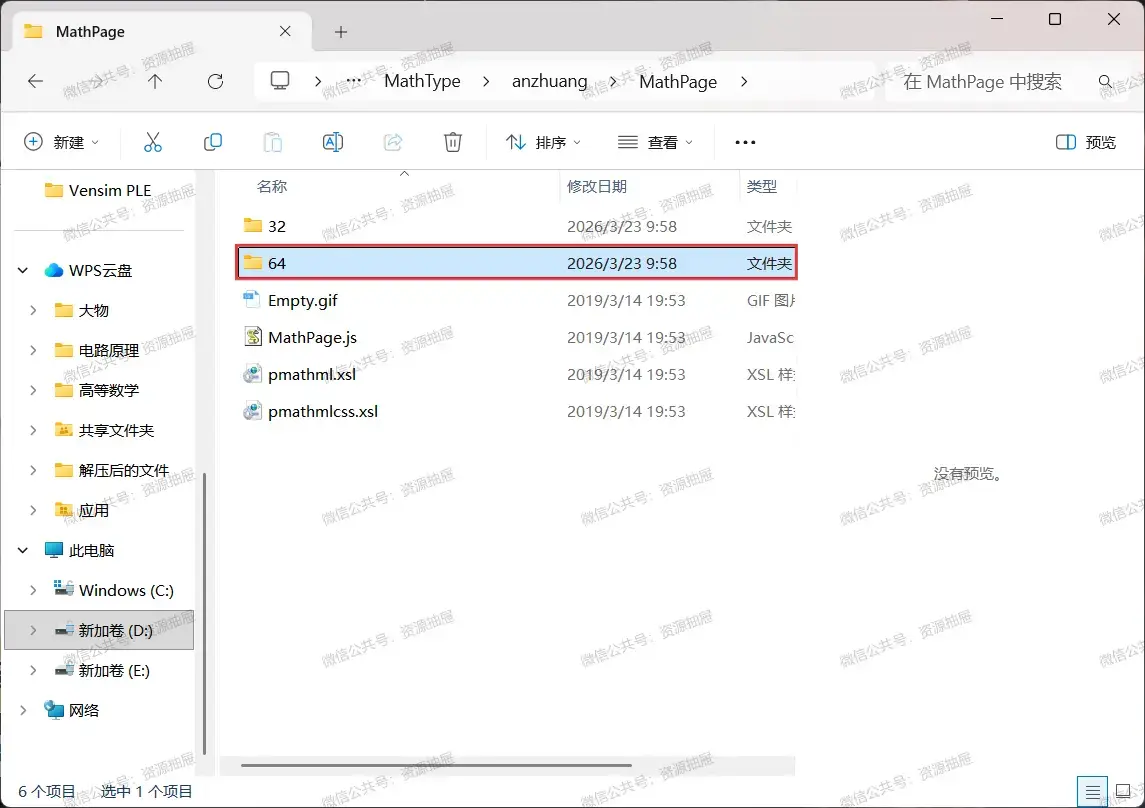Toggle the 预览 preview pane
Screen dimensions: 1145x808
point(1086,142)
